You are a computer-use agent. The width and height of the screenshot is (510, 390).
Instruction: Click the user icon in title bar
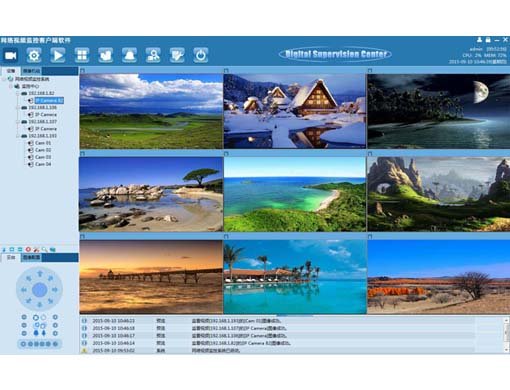(x=479, y=40)
